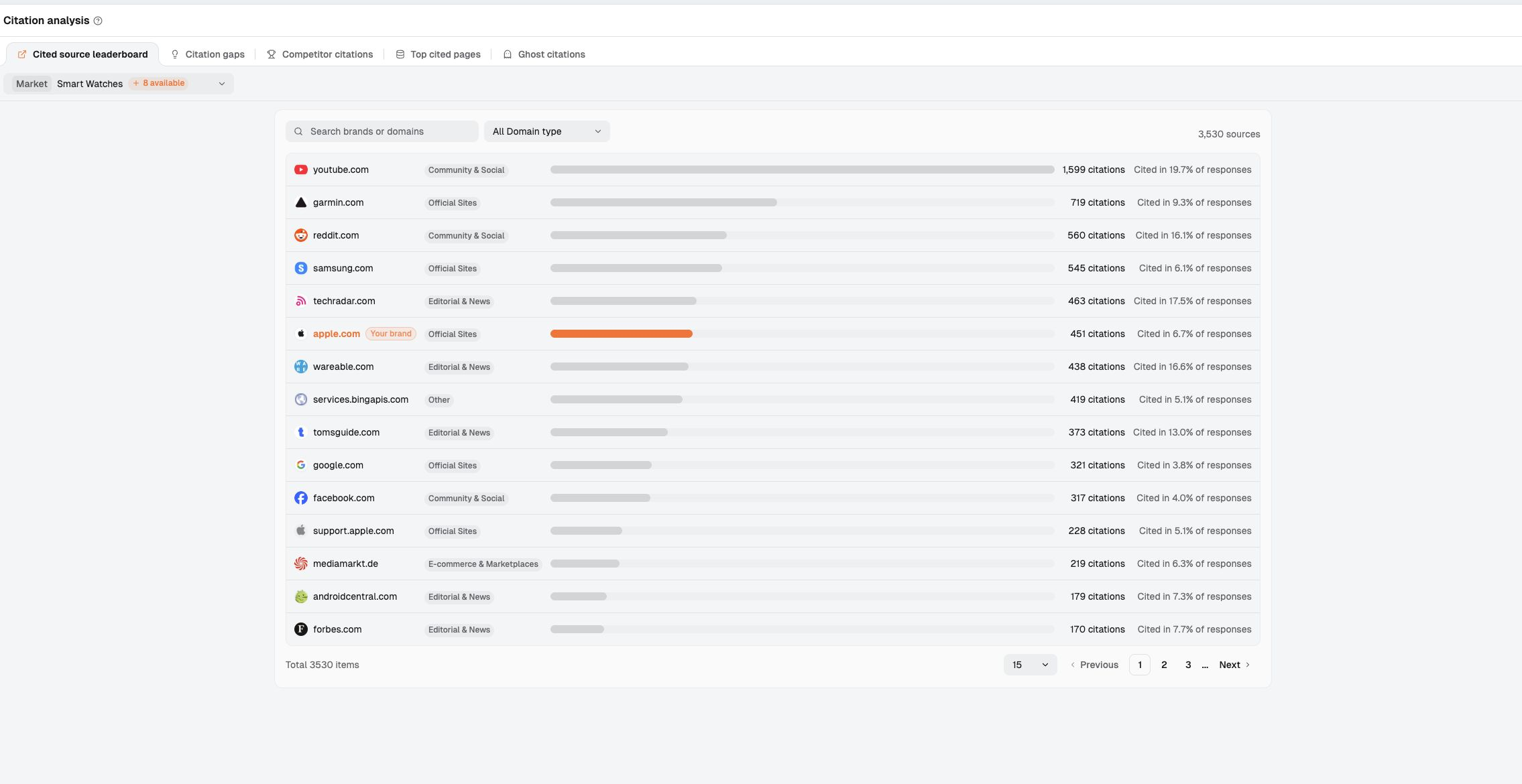Open the samsung.com domain entry
The height and width of the screenshot is (784, 1522).
(343, 268)
